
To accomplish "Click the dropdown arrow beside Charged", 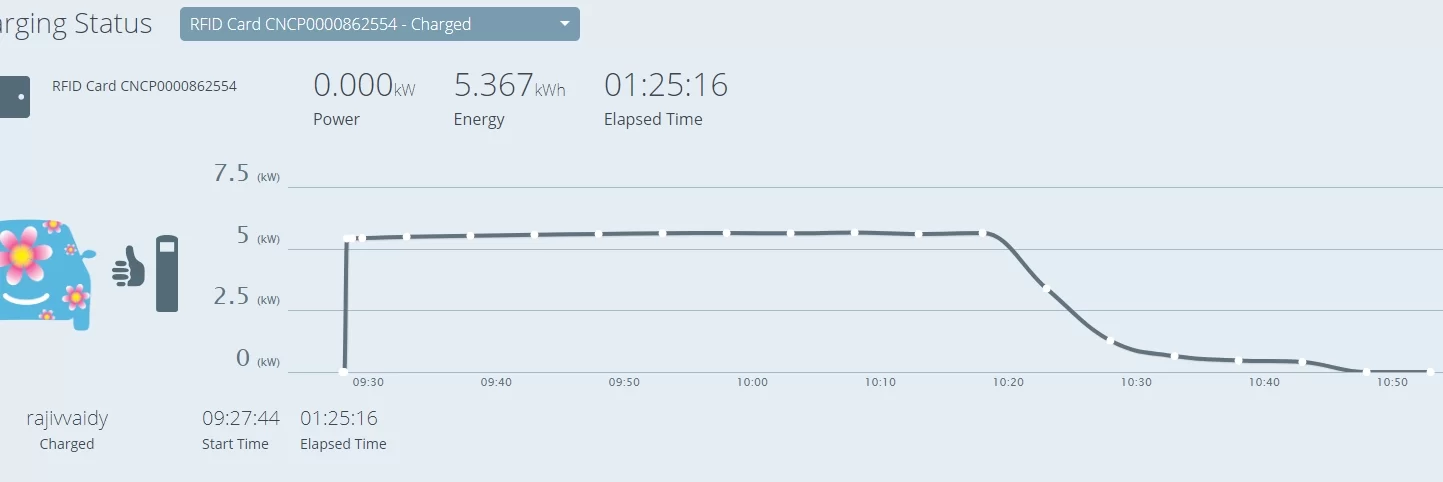I will [x=565, y=24].
